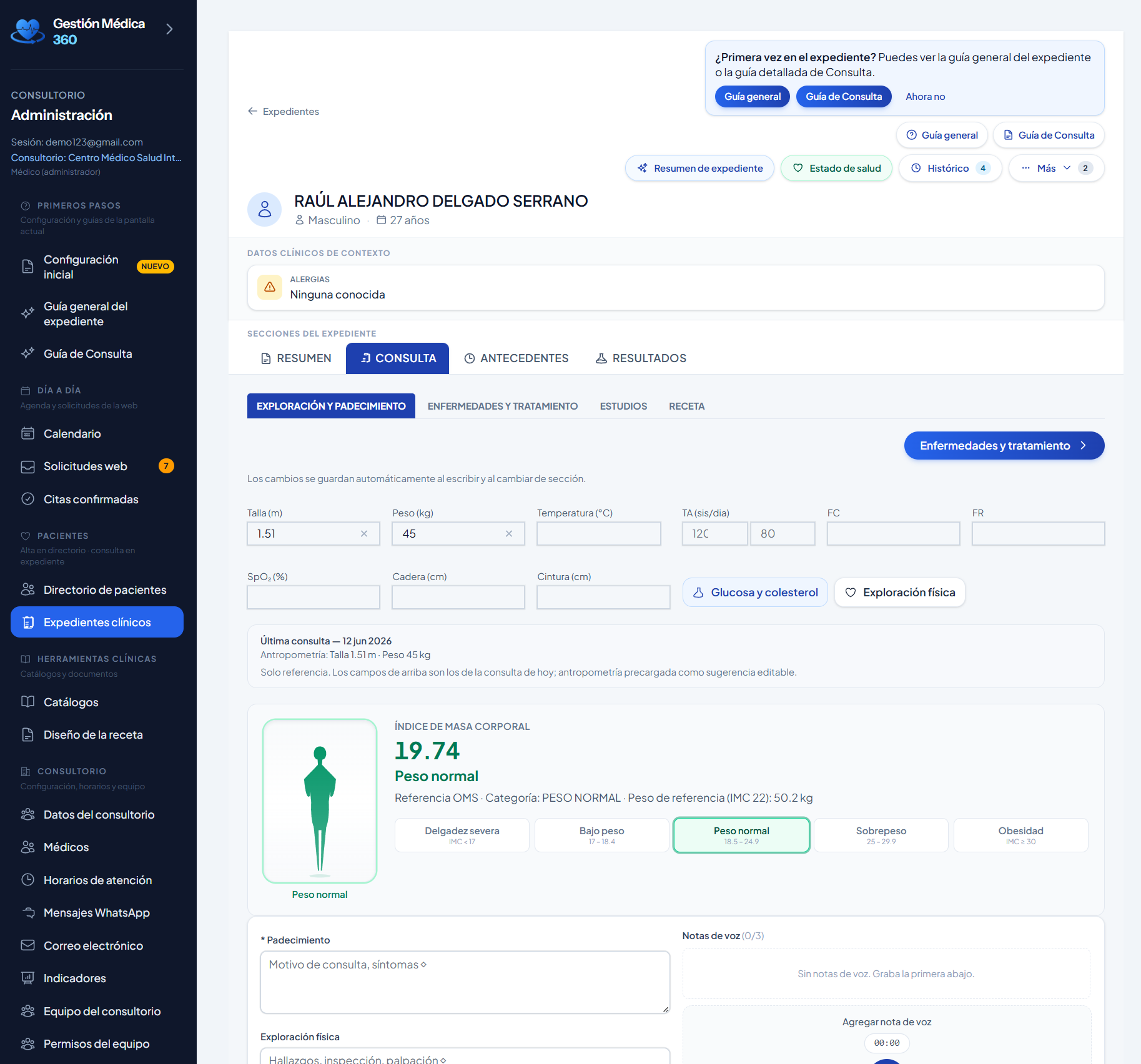1141x1064 pixels.
Task: Open the ENFERMEDADES Y TRATAMIENTO subtab
Action: pos(503,406)
